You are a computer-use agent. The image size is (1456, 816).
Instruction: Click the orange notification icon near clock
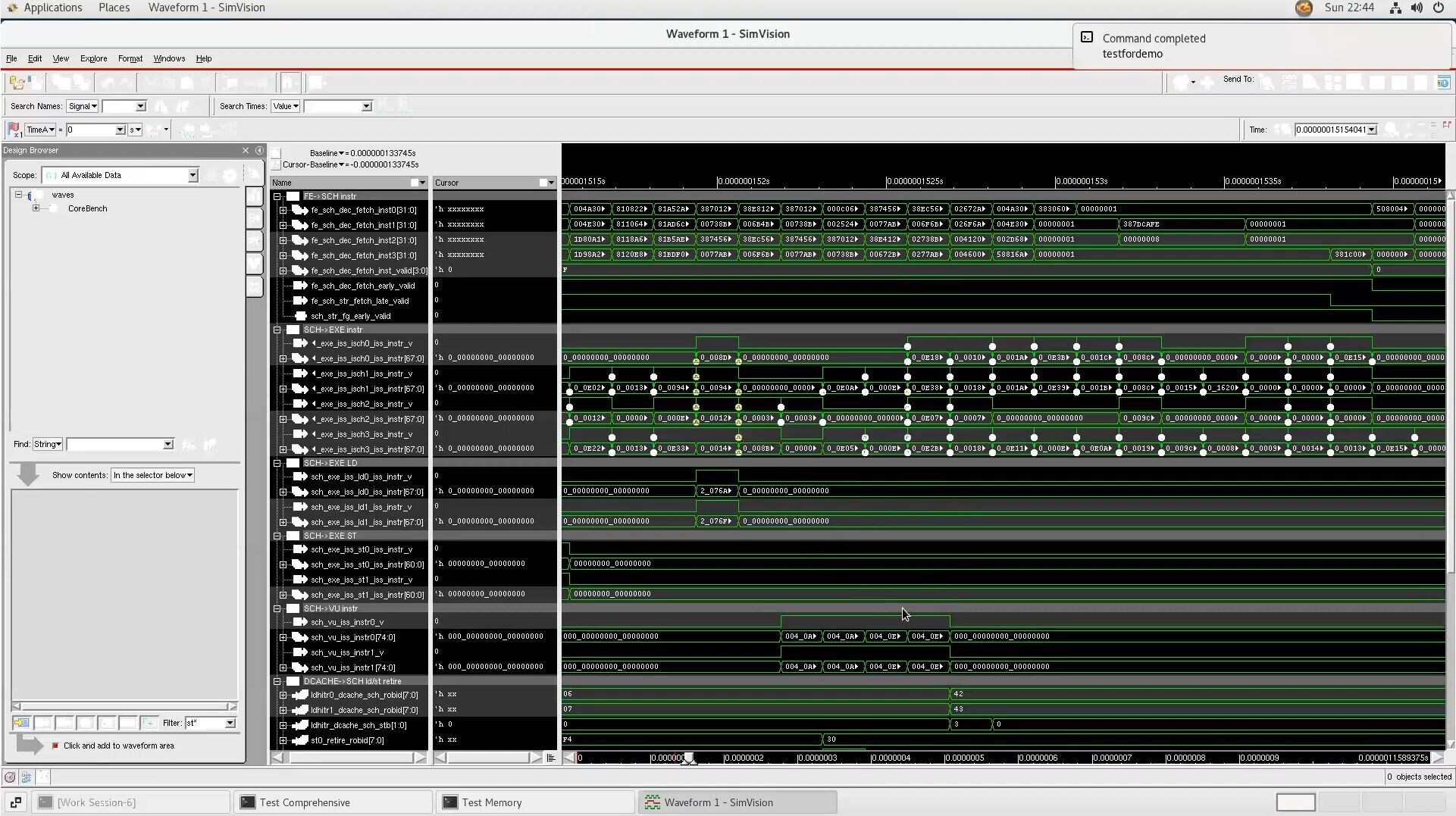[1304, 8]
